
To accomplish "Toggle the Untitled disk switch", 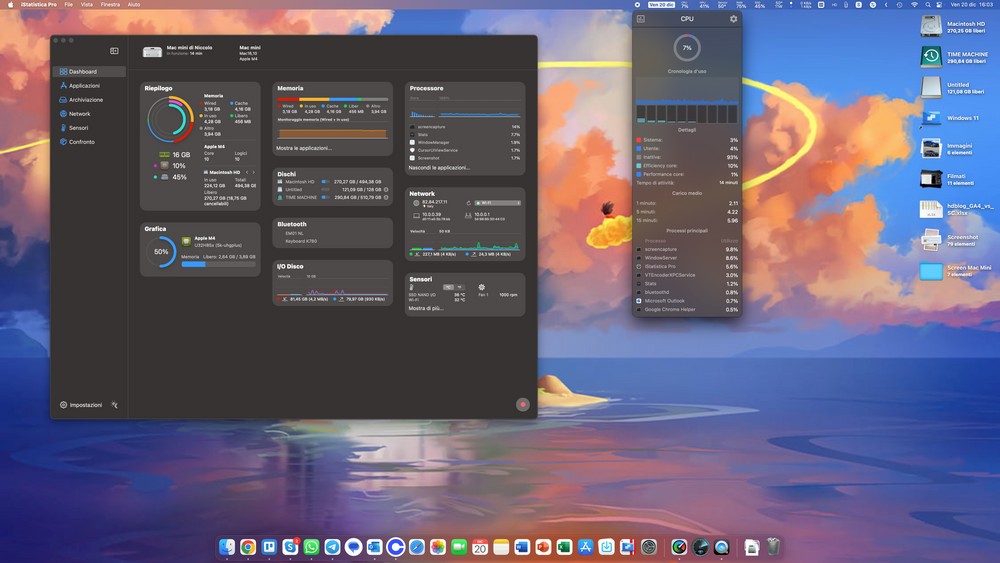I will (x=325, y=189).
